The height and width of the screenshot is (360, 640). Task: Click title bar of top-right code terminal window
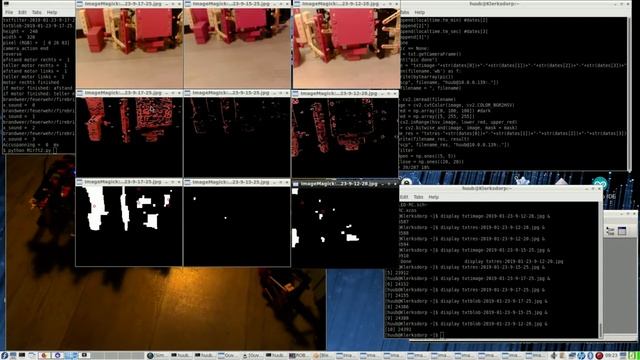pos(514,4)
